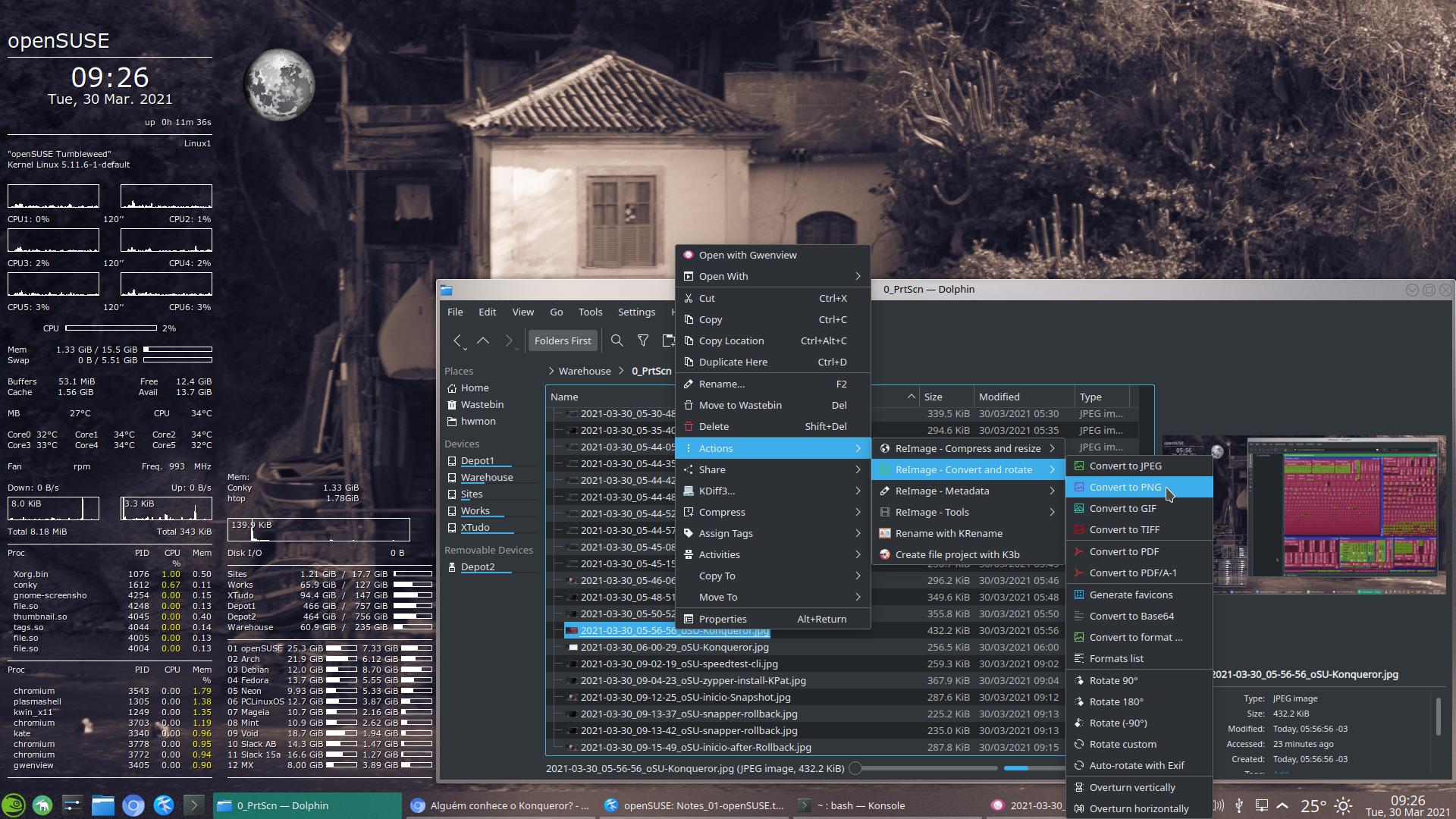Click Duplicate Here entry

click(x=773, y=362)
